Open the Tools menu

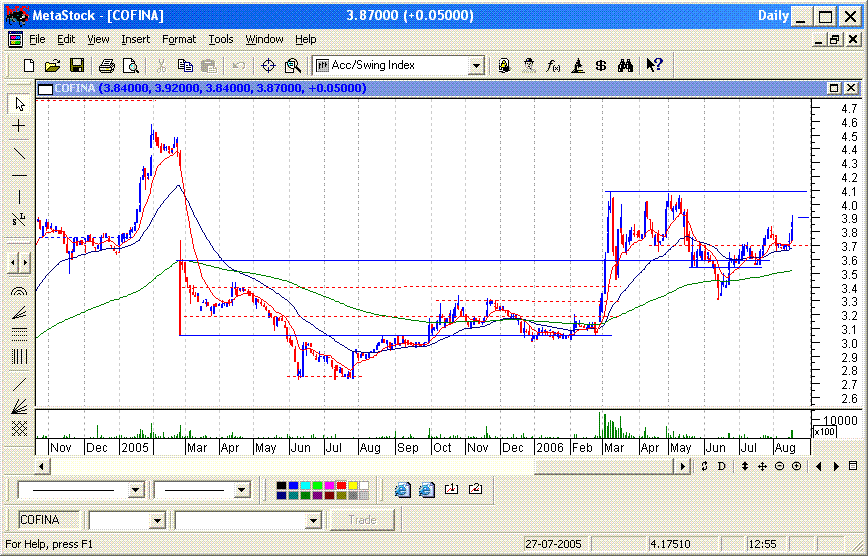click(x=220, y=39)
